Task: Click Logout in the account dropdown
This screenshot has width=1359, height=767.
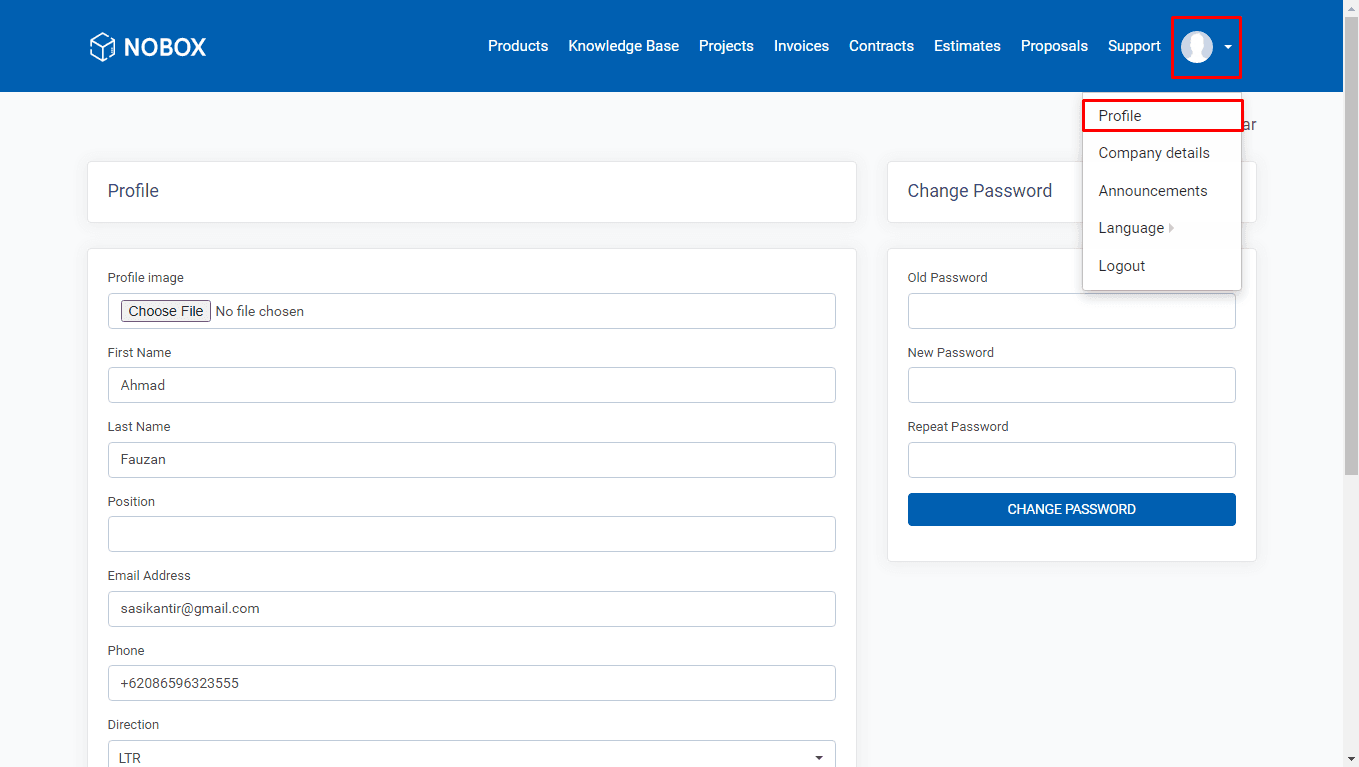Action: [x=1121, y=265]
